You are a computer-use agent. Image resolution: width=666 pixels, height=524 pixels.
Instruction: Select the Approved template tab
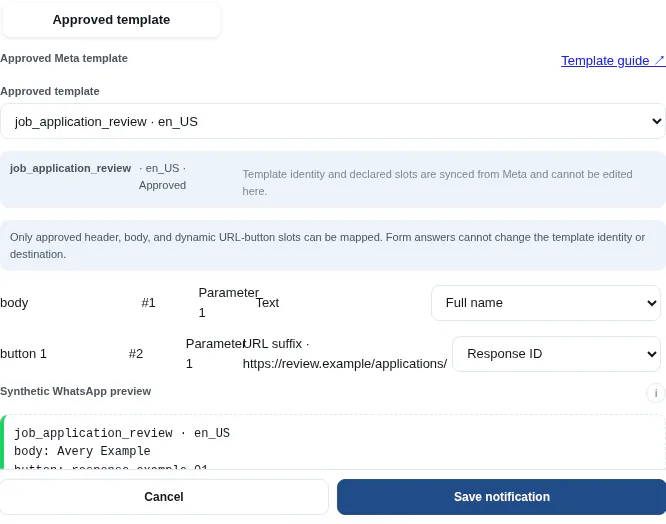[111, 20]
